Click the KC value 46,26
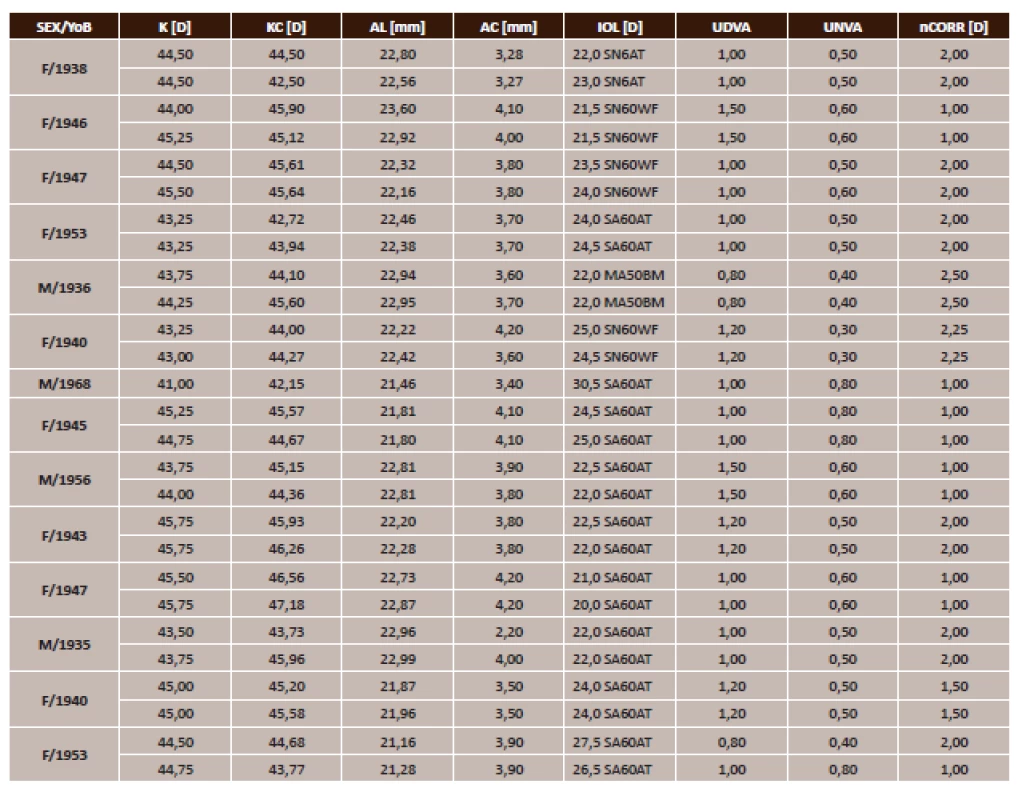 [286, 548]
